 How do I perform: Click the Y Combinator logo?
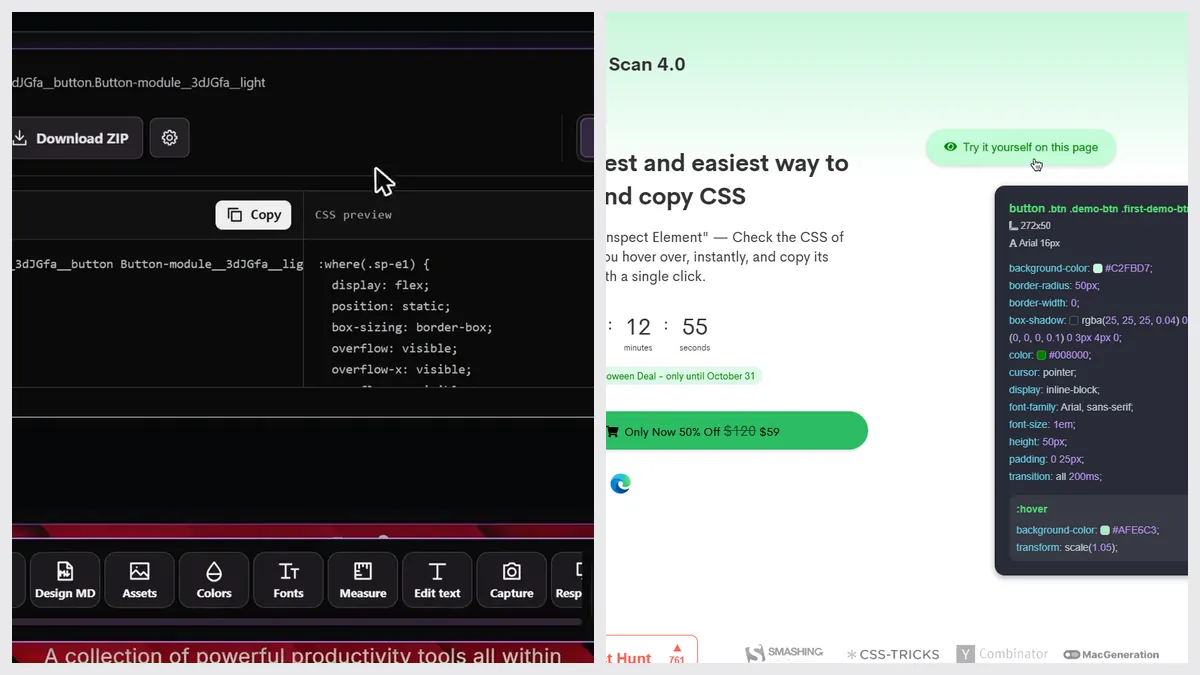click(x=1002, y=654)
